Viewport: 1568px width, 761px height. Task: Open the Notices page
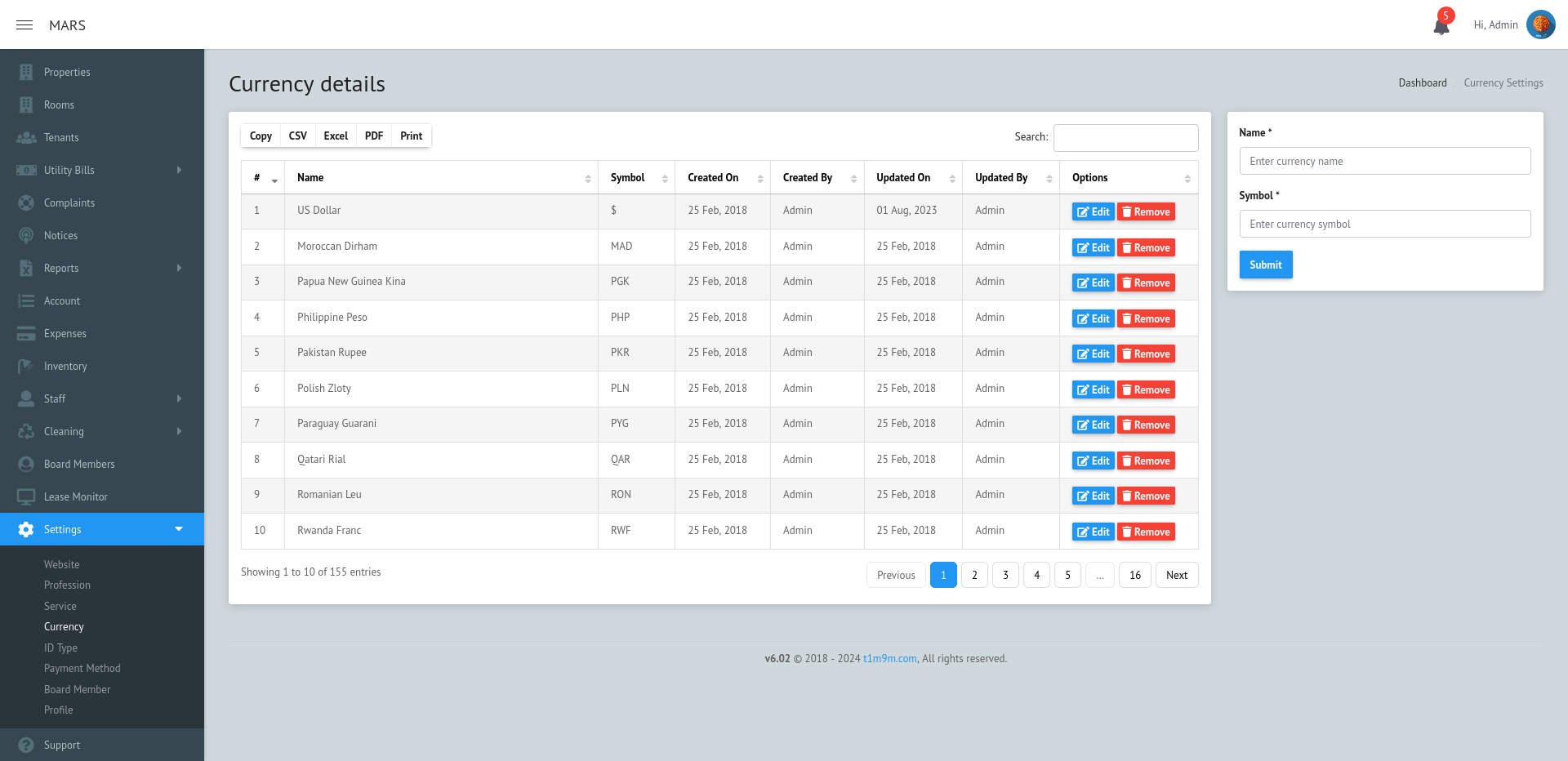102,235
